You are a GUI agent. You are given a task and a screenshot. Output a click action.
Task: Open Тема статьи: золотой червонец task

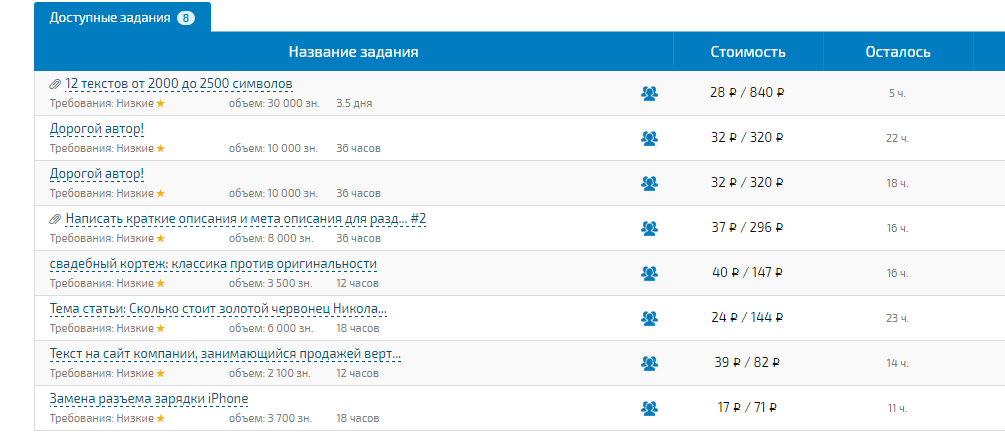pyautogui.click(x=219, y=309)
